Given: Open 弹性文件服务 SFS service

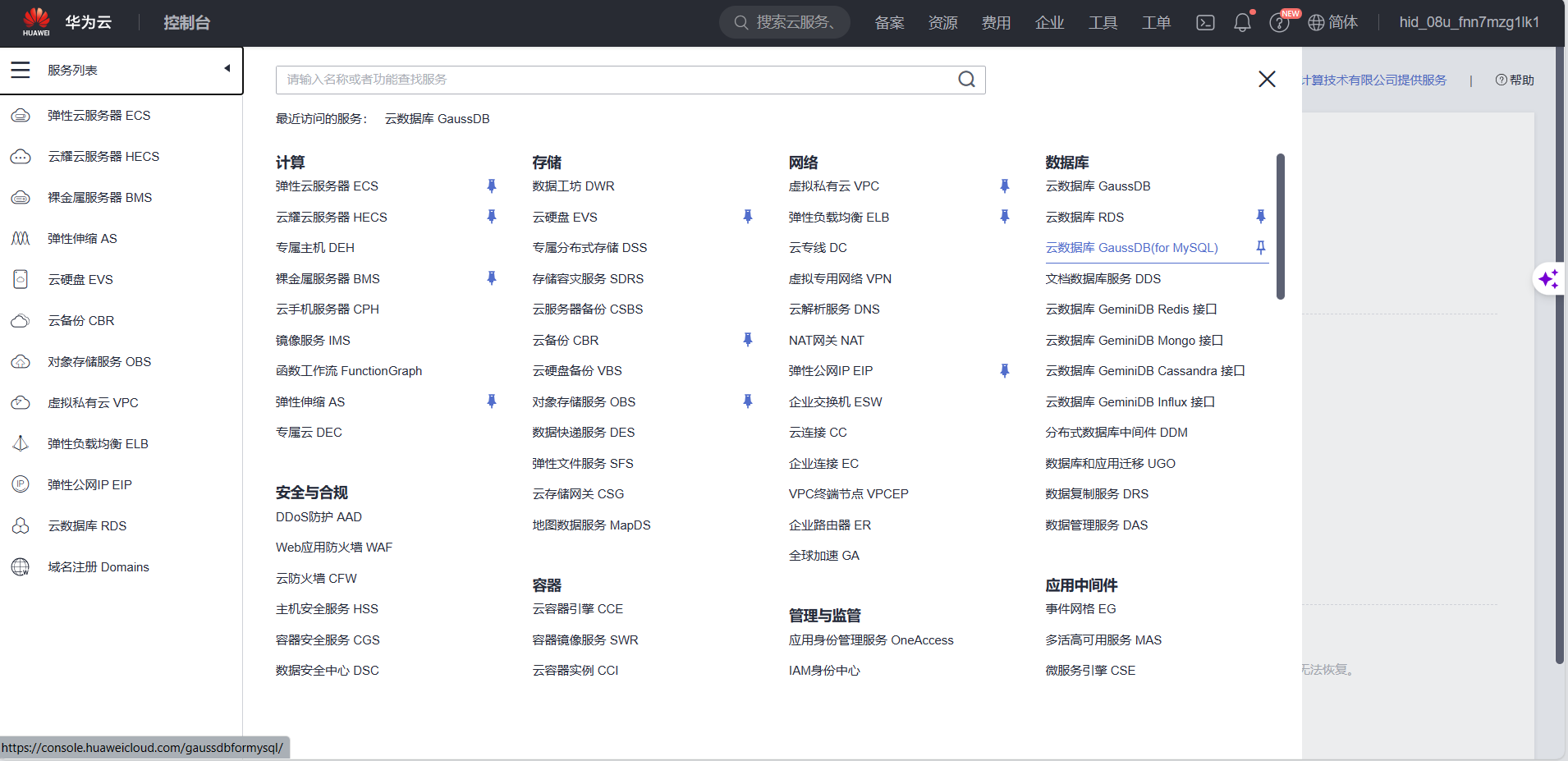Looking at the screenshot, I should [582, 464].
